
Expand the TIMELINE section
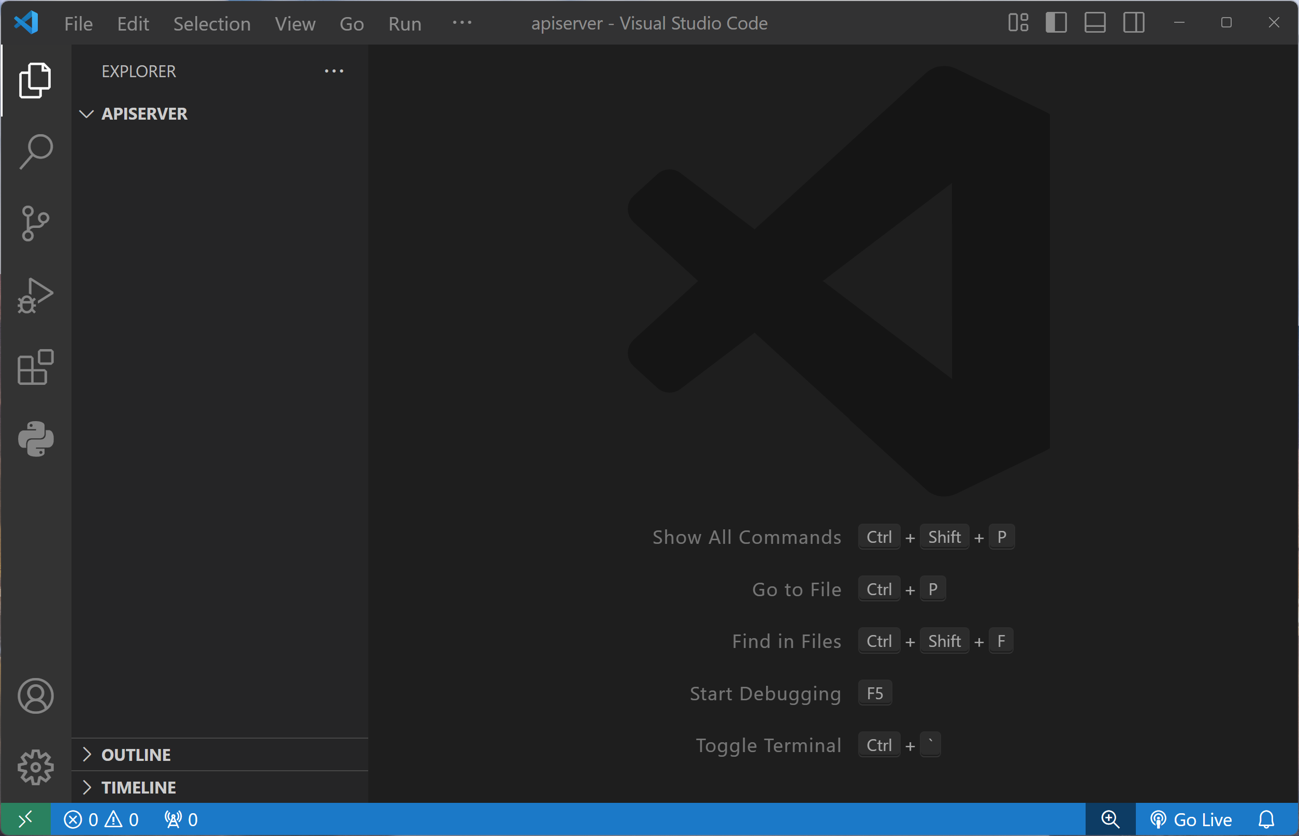coord(220,787)
